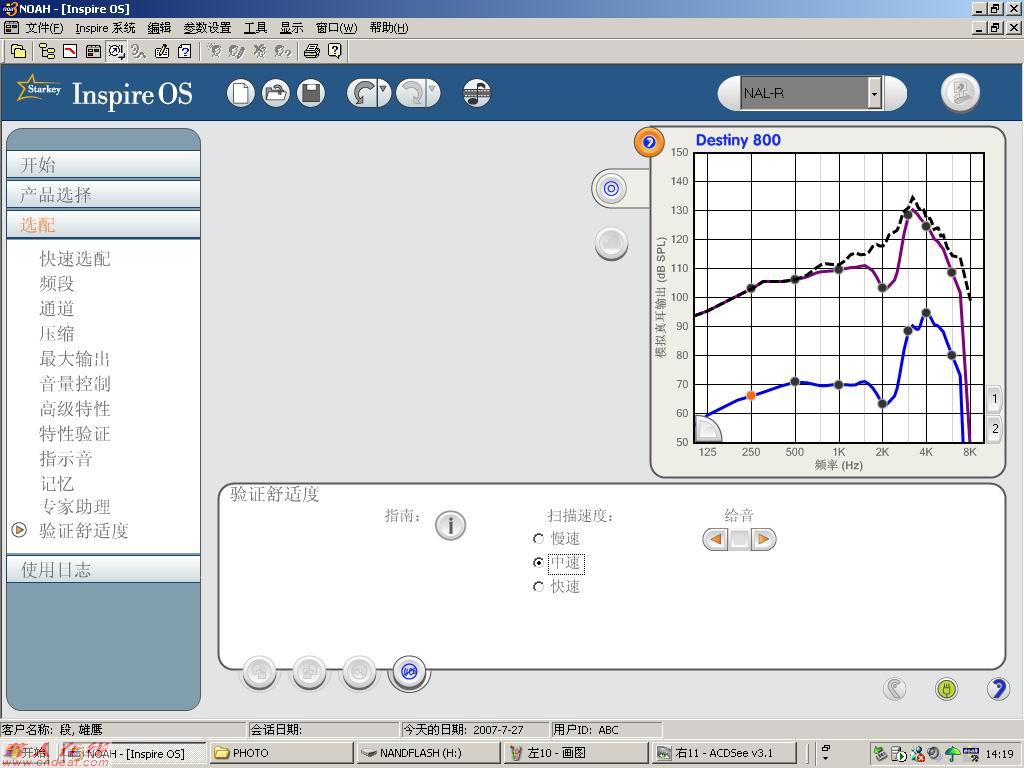1024x768 pixels.
Task: Go to 快速选配 in sidebar
Action: [75, 259]
